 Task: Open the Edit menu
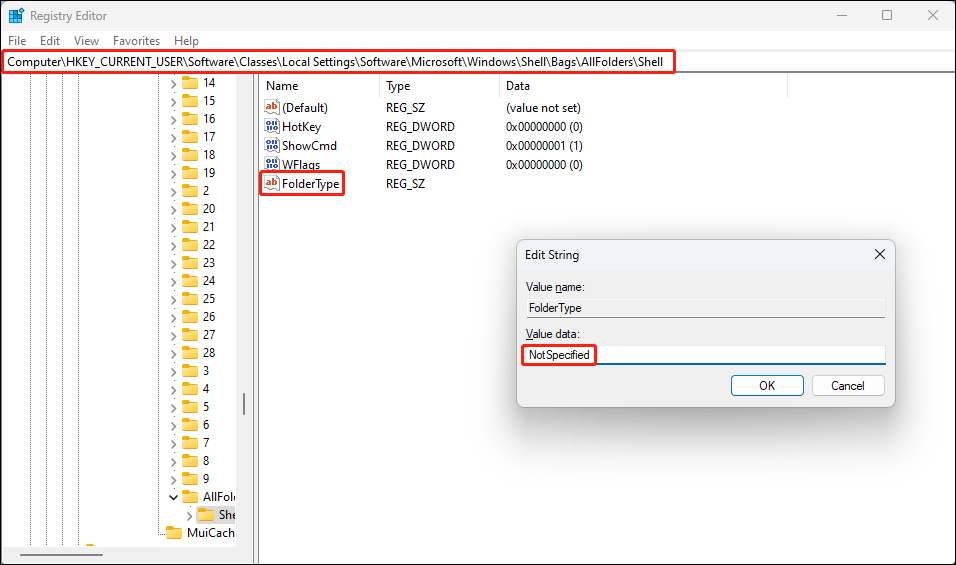click(50, 41)
